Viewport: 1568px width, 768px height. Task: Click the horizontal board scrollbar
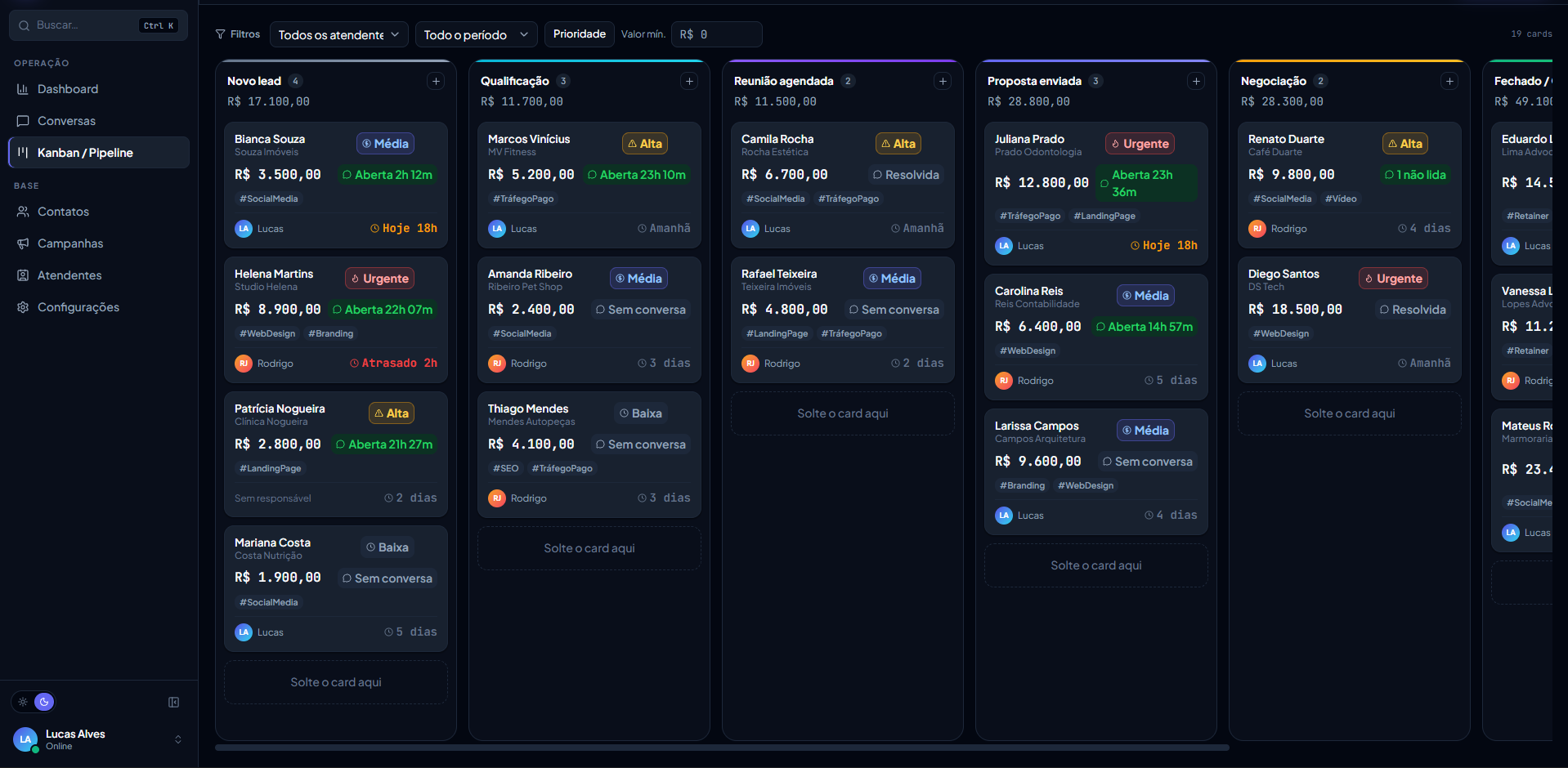[x=722, y=748]
